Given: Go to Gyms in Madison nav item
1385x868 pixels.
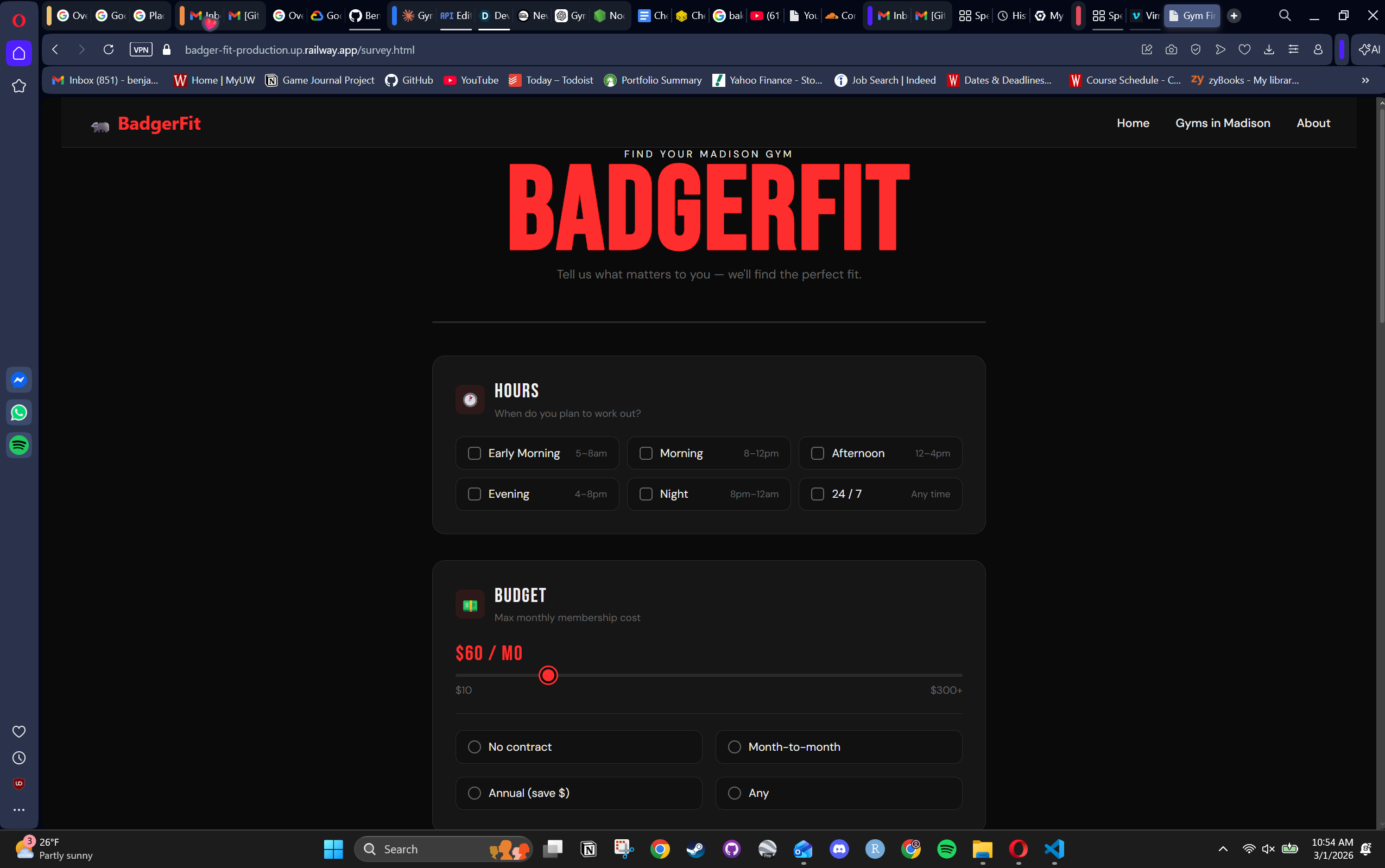Looking at the screenshot, I should [x=1223, y=123].
